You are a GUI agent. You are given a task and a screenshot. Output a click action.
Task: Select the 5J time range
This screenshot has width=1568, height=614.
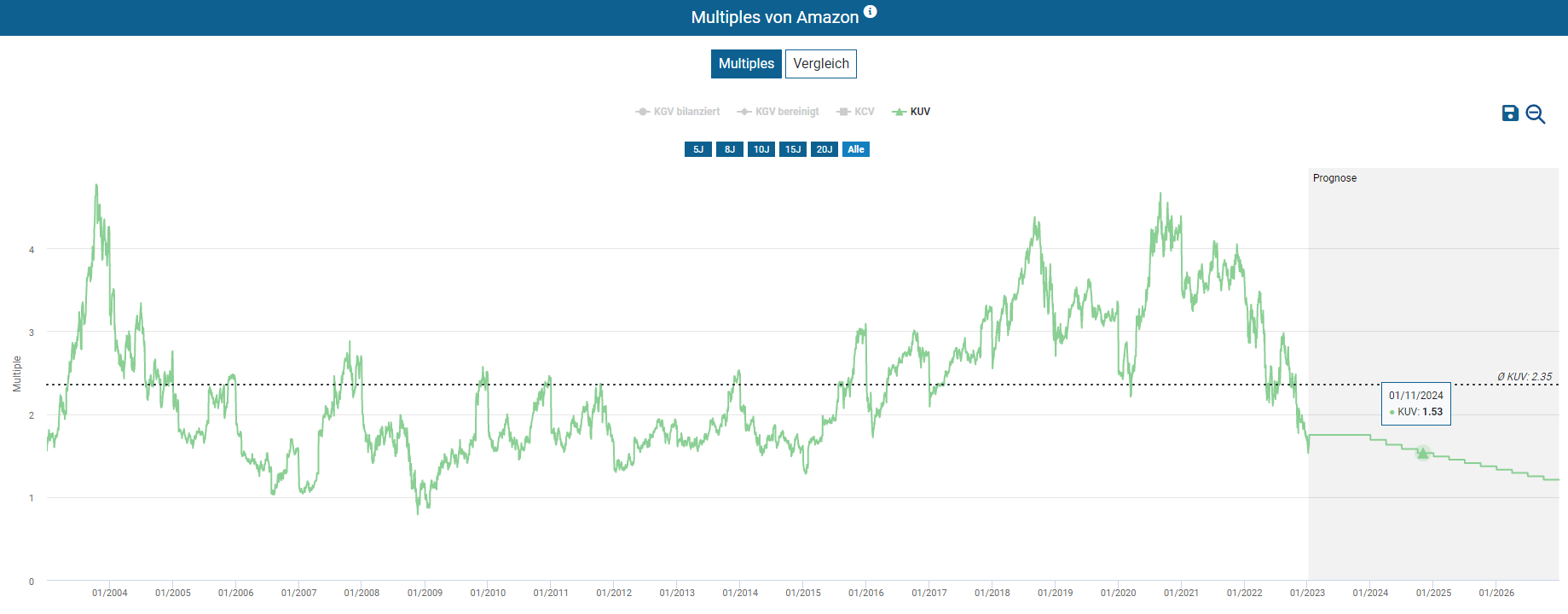click(697, 149)
